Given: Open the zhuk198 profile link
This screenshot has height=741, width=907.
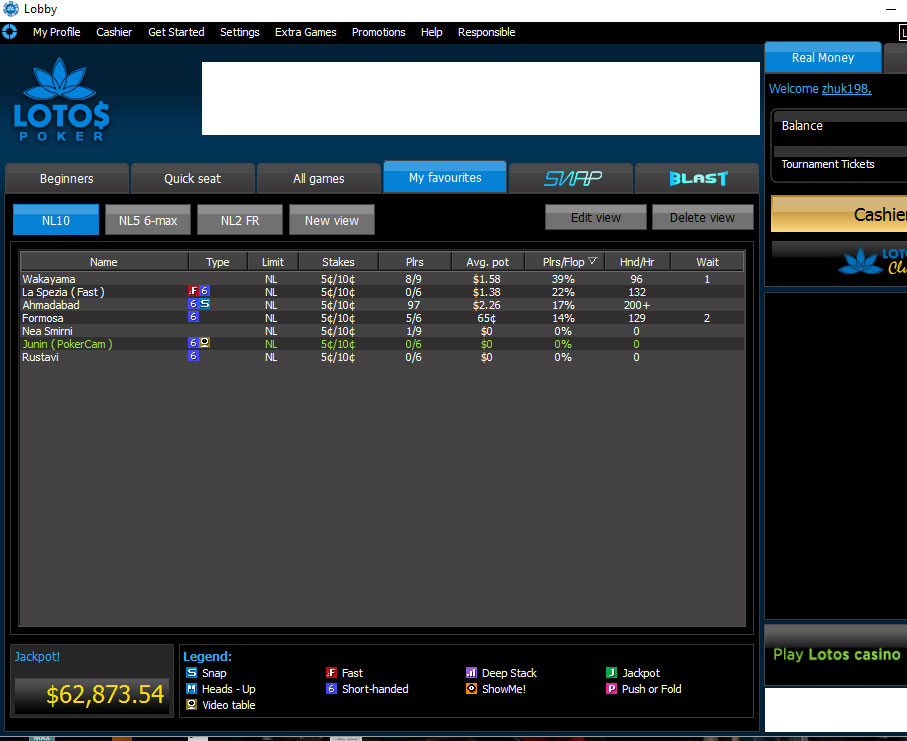Looking at the screenshot, I should coord(846,89).
